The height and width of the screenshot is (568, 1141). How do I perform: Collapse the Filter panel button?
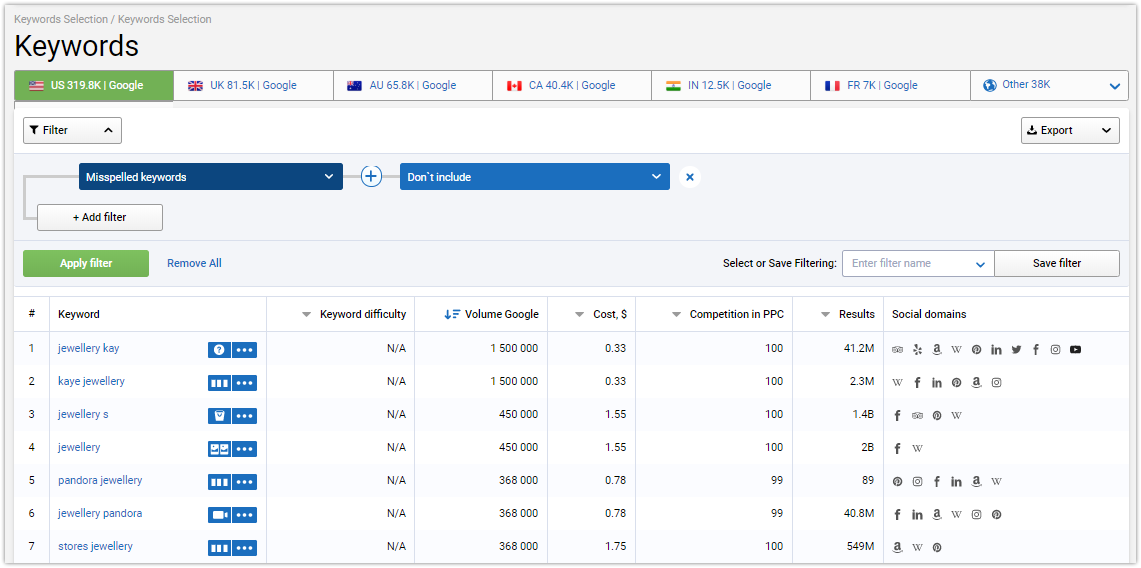(73, 130)
